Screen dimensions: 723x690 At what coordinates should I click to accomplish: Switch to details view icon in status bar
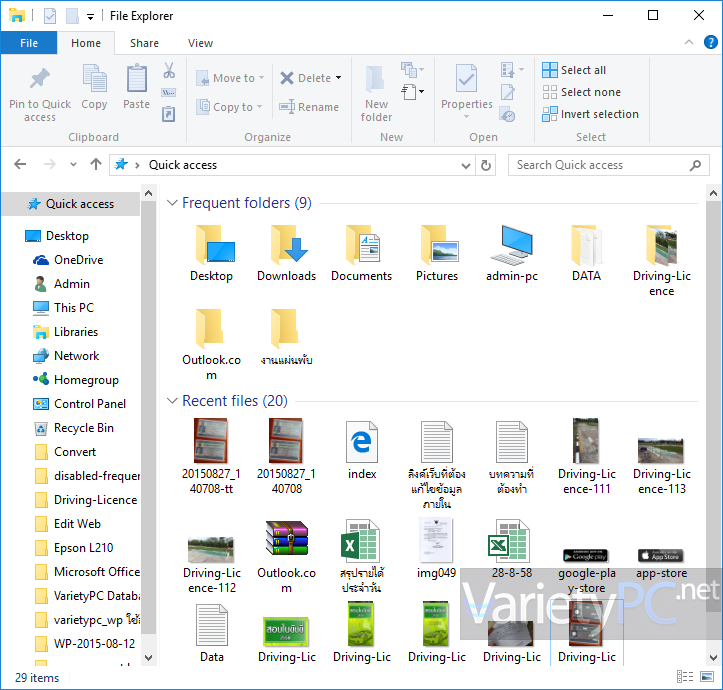685,677
